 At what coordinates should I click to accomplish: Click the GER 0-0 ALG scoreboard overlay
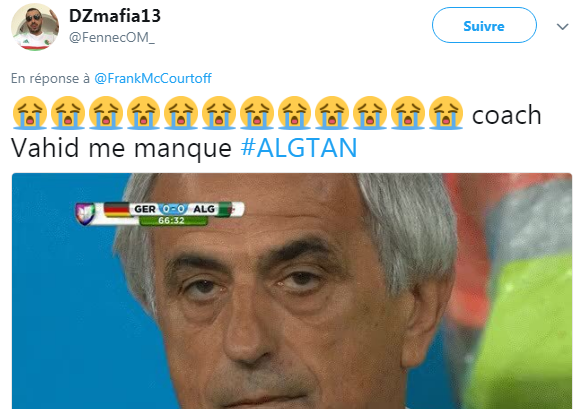(x=160, y=213)
